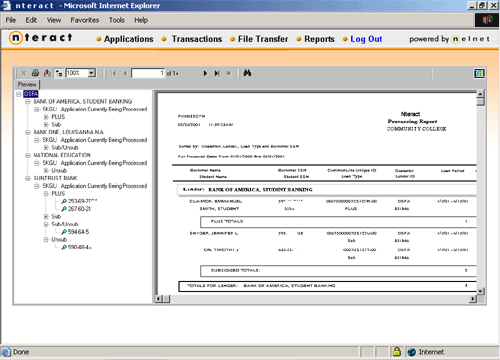
Task: Go to the previous report page
Action: 125,73
